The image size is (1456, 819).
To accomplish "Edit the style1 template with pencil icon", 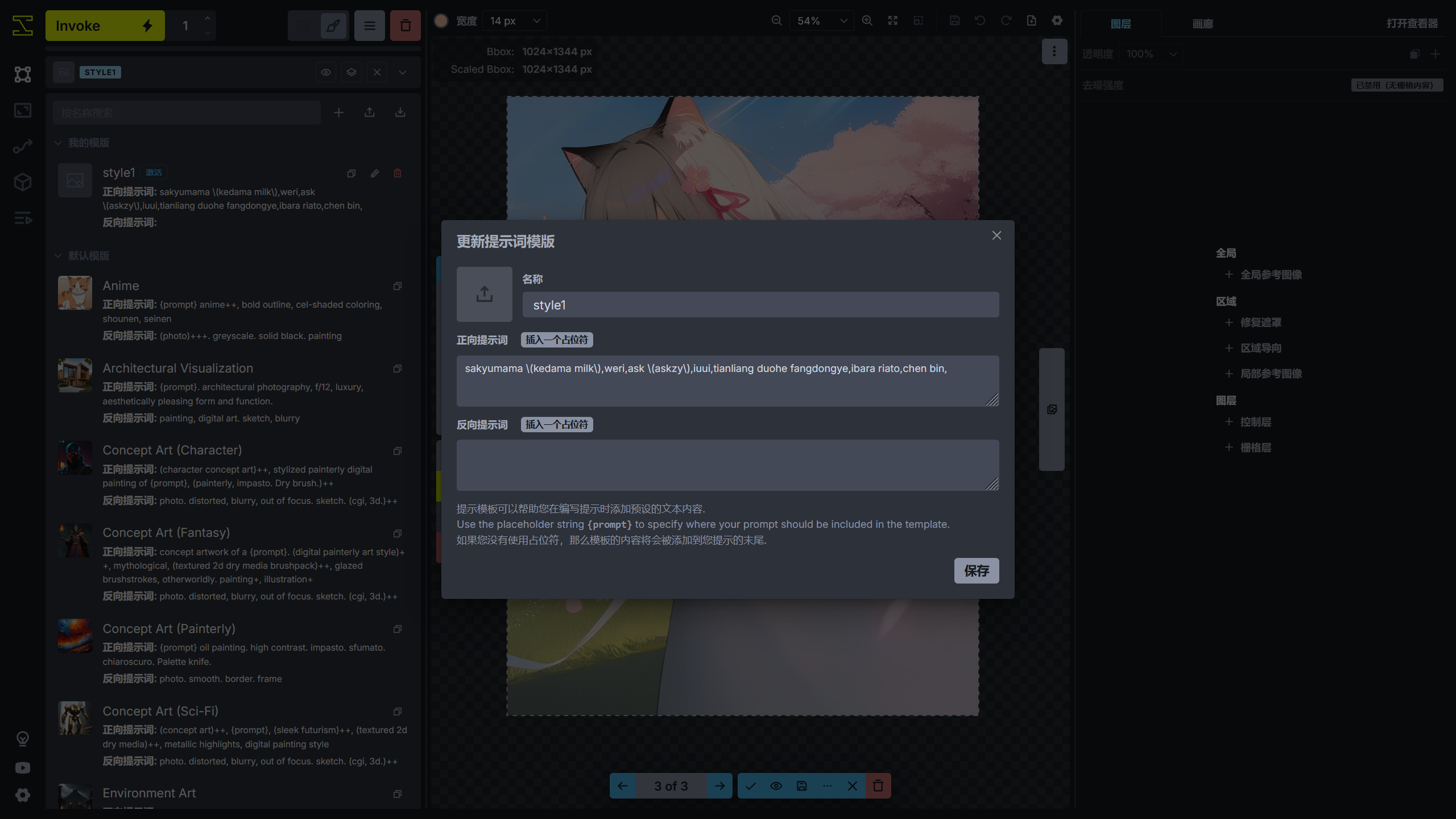I will tap(374, 173).
